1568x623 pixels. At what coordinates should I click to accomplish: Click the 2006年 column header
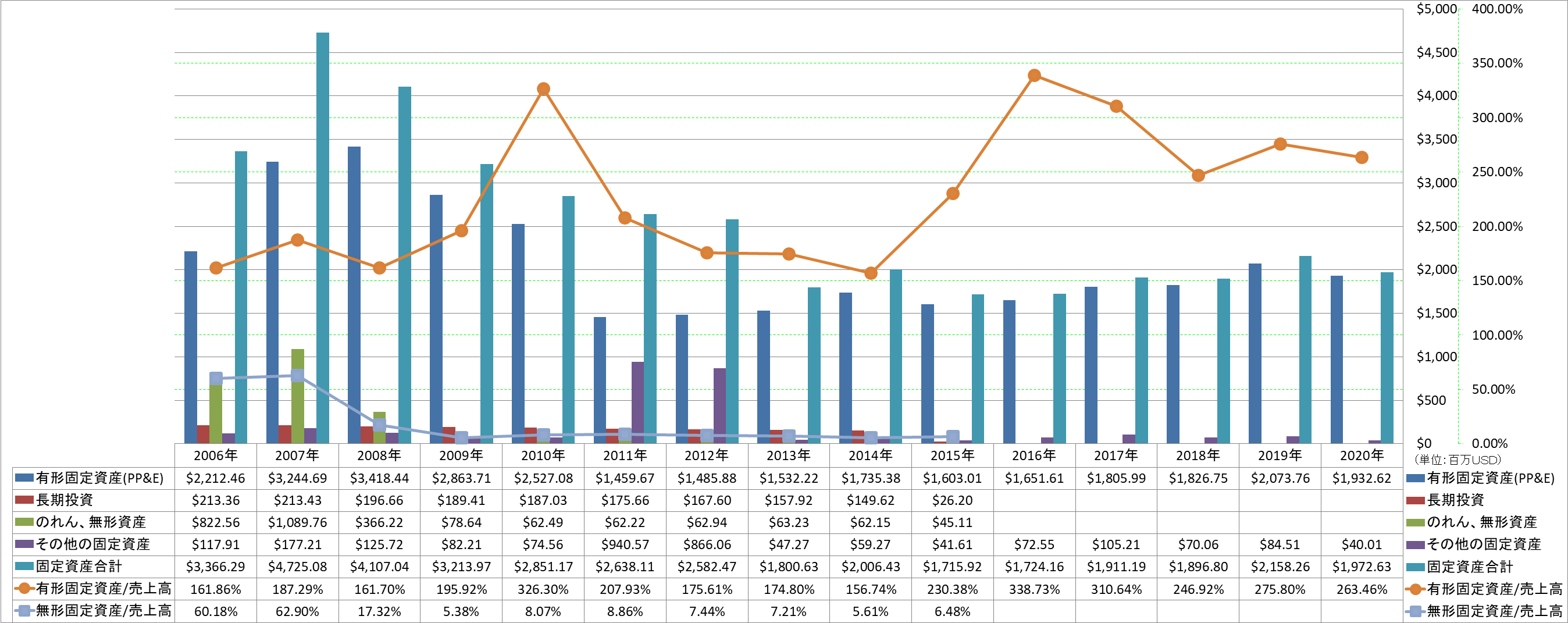[x=215, y=455]
